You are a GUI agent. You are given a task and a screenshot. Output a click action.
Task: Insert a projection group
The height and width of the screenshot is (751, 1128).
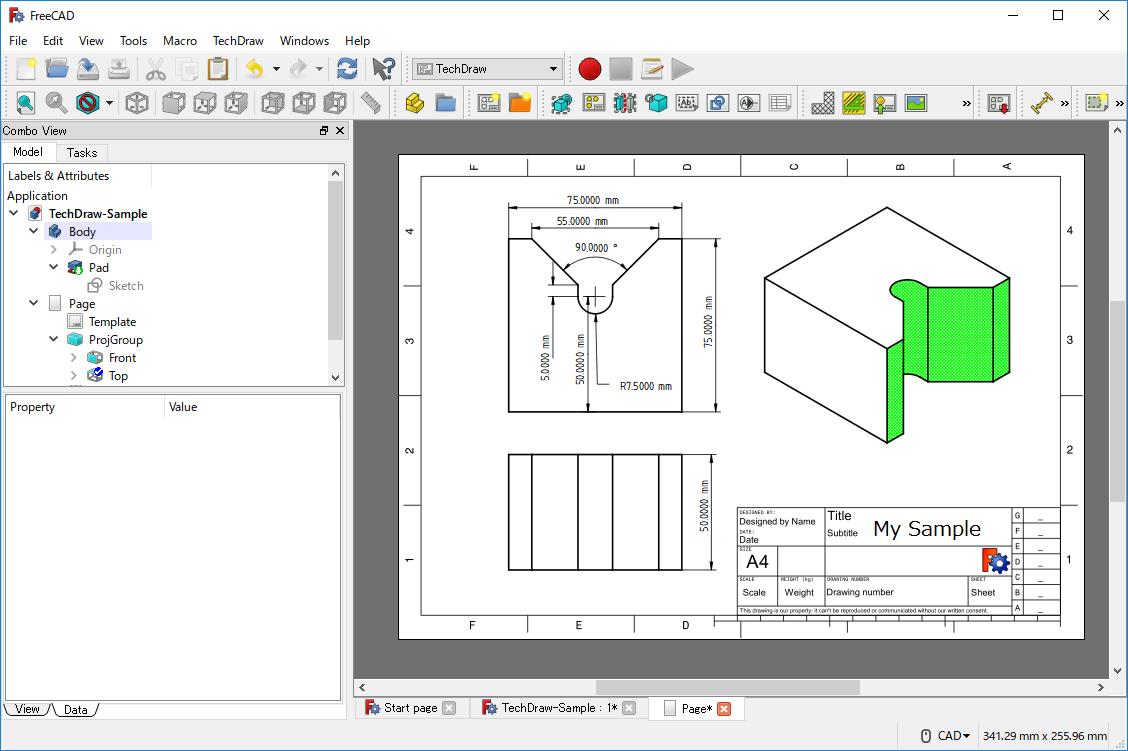click(x=593, y=102)
